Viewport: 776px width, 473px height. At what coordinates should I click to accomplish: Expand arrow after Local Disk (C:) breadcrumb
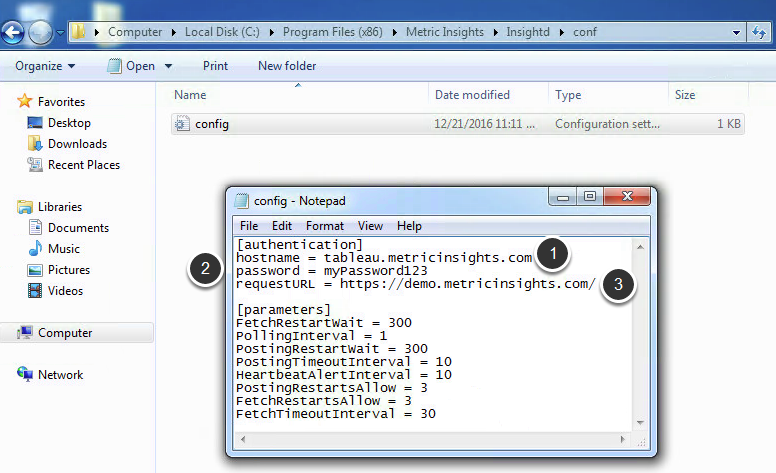coord(272,33)
